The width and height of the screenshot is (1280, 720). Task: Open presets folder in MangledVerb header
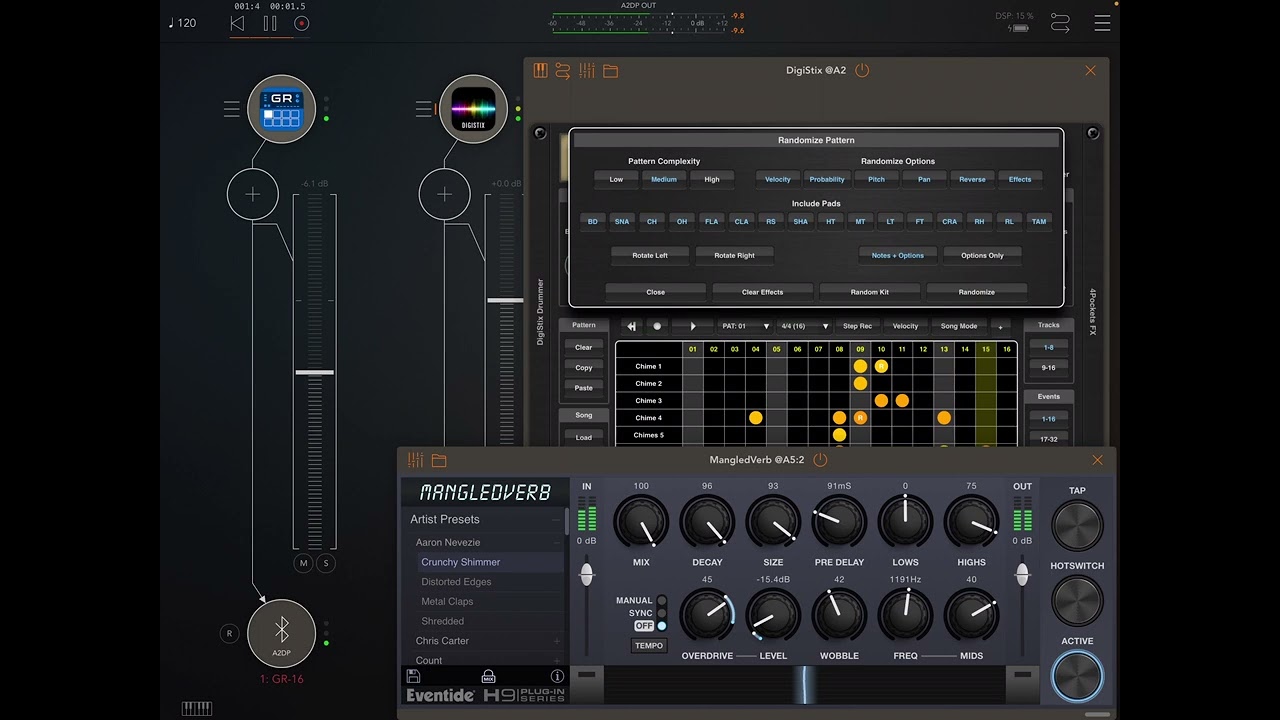439,461
